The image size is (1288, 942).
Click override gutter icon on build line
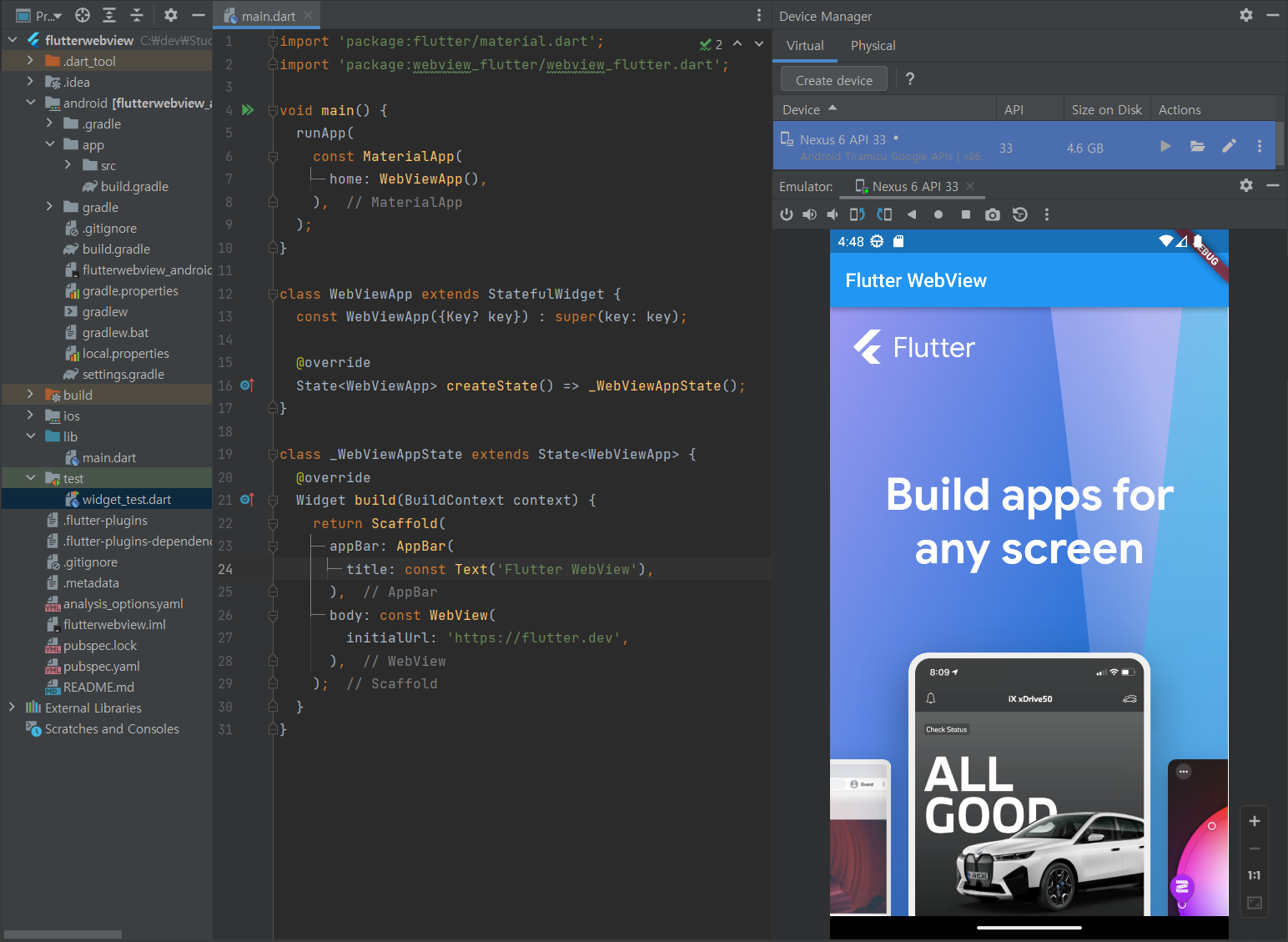(x=247, y=500)
